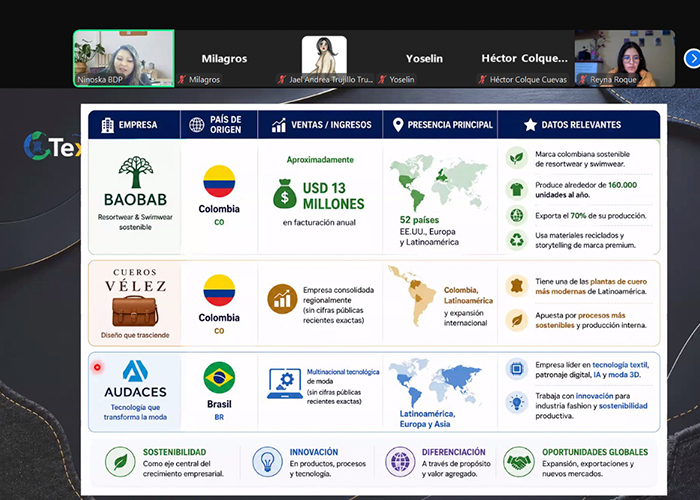Image resolution: width=700 pixels, height=500 pixels.
Task: Click the Latinoamérica, Europa y Asia text
Action: [427, 419]
